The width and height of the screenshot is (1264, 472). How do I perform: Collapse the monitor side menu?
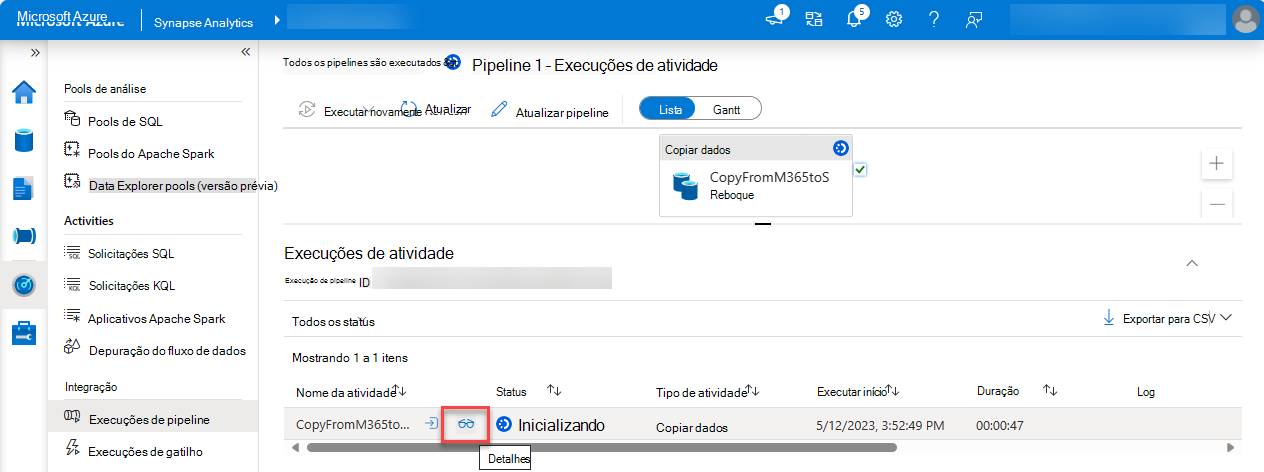(246, 52)
